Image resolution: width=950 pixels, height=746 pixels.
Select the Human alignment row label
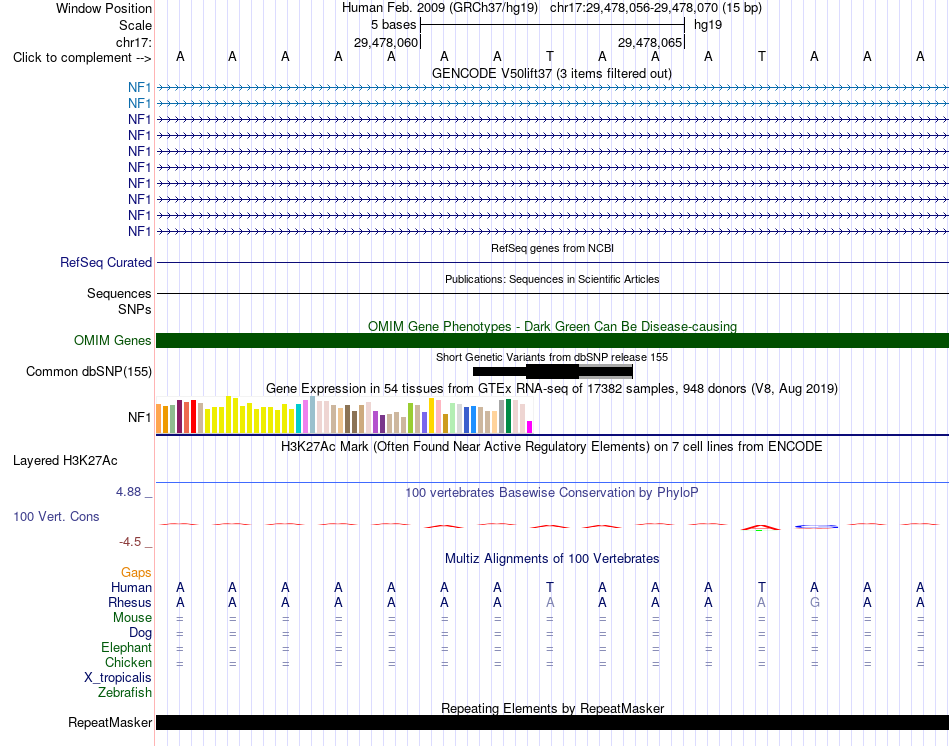click(x=131, y=587)
